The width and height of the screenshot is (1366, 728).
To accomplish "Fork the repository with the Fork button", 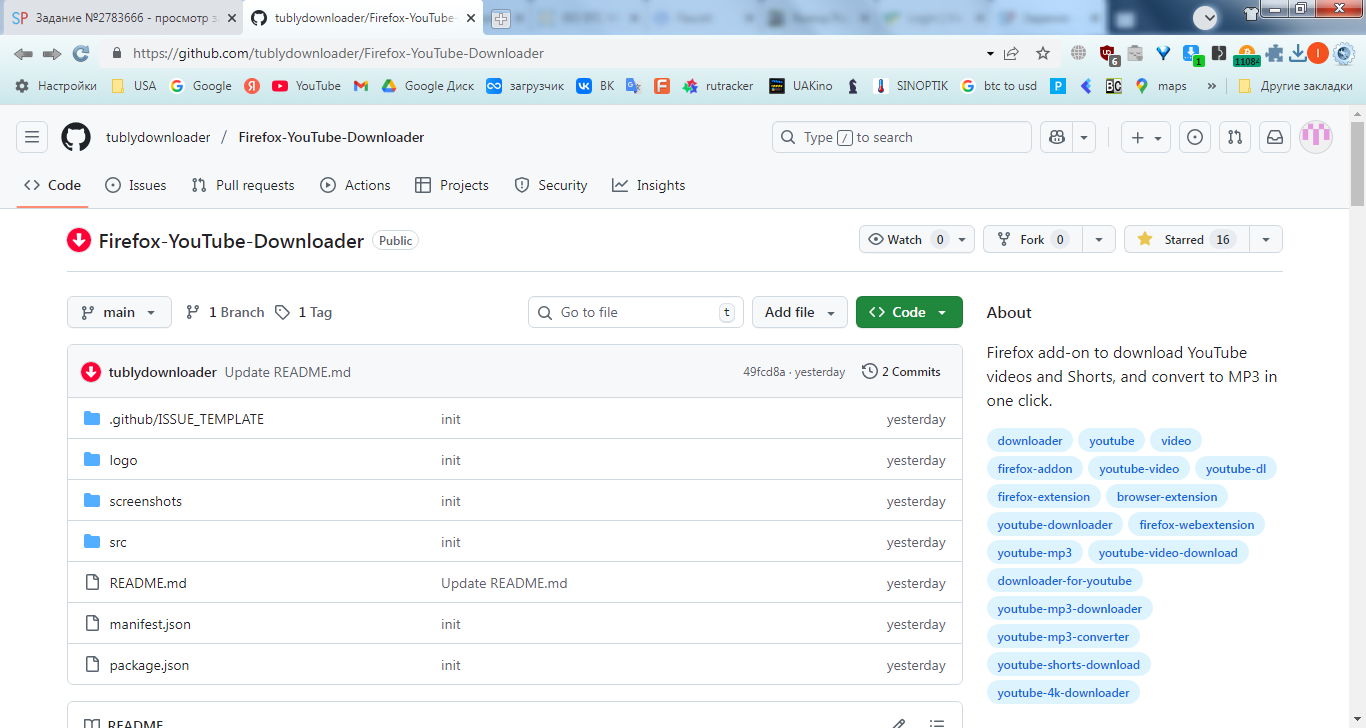I will (x=1033, y=239).
